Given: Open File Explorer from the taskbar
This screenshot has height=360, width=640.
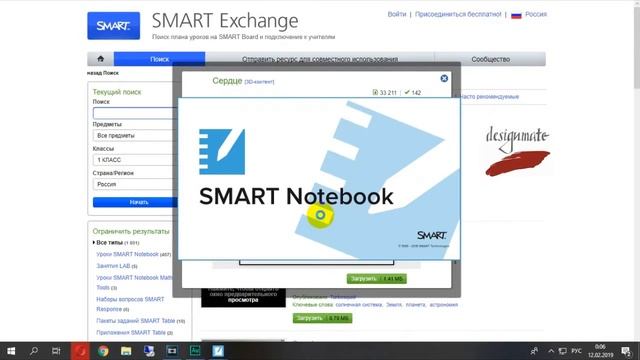Looking at the screenshot, I should [x=126, y=351].
